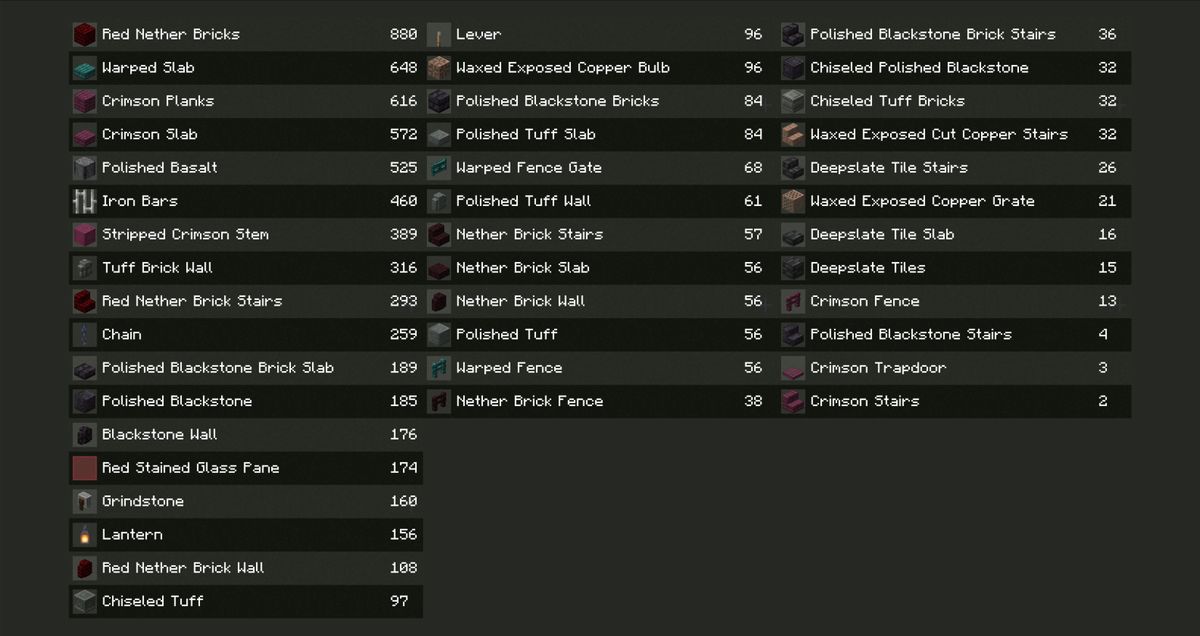Click the Iron Bars item icon
This screenshot has width=1200, height=636.
pos(84,201)
